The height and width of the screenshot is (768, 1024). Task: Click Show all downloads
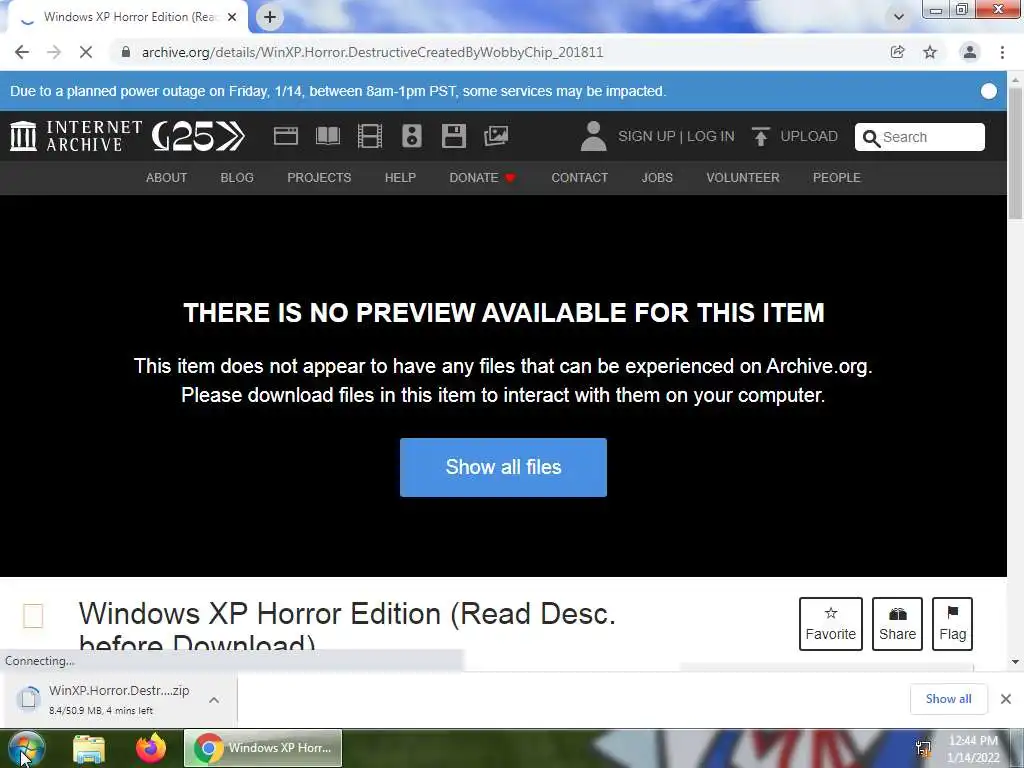coord(948,699)
